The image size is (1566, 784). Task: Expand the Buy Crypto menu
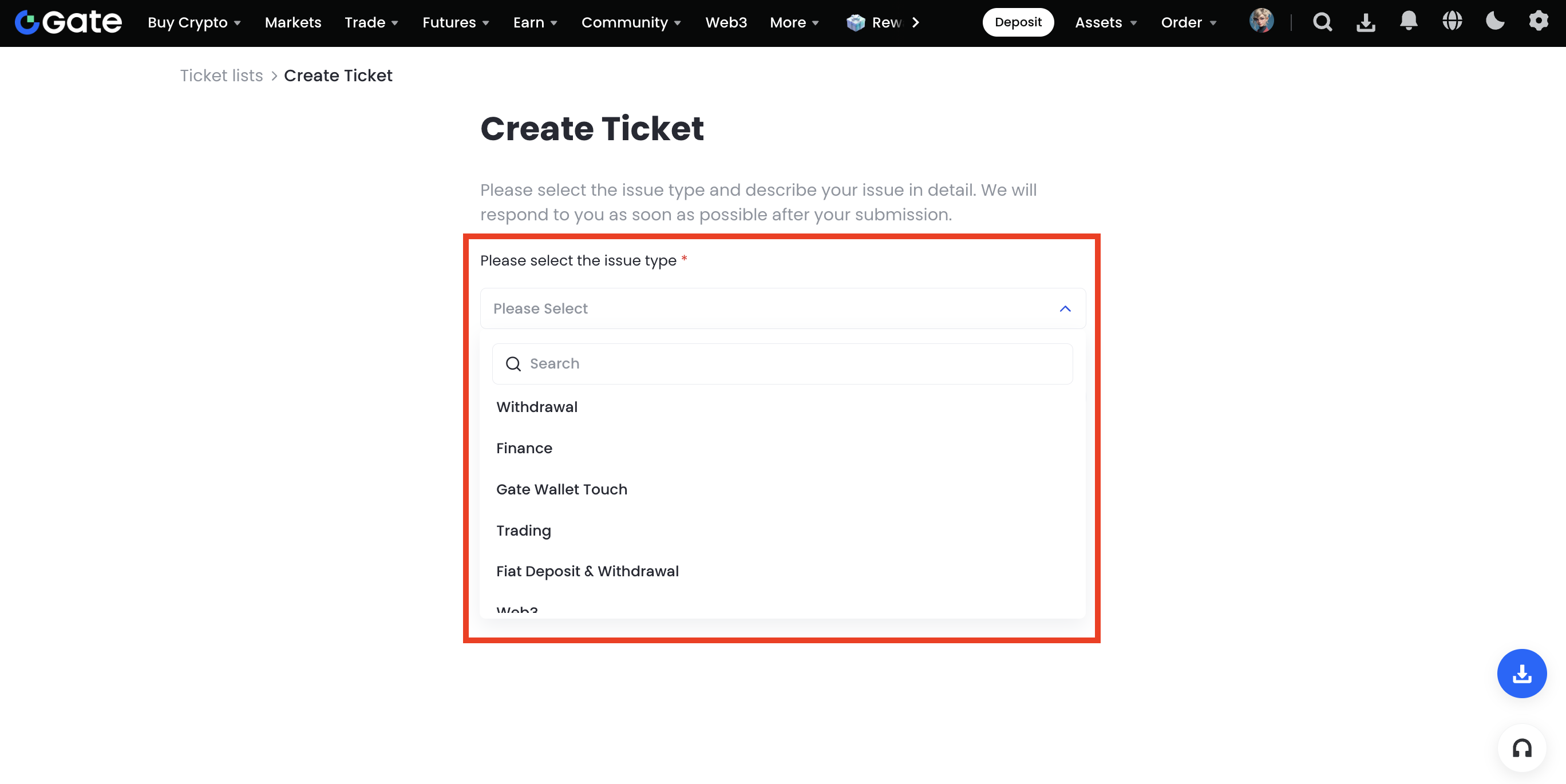194,22
